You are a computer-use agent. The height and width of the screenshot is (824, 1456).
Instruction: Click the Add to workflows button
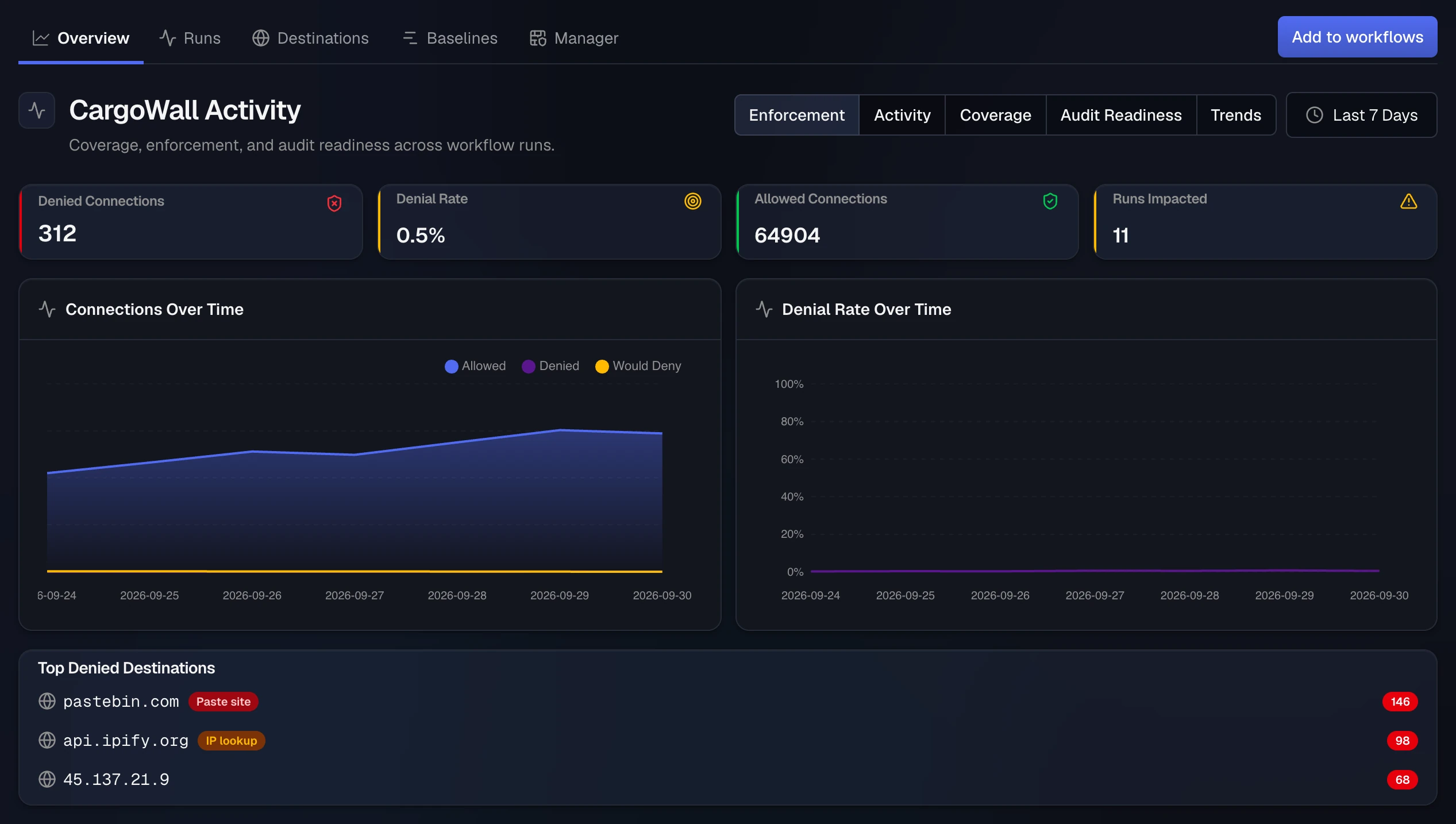[1358, 37]
